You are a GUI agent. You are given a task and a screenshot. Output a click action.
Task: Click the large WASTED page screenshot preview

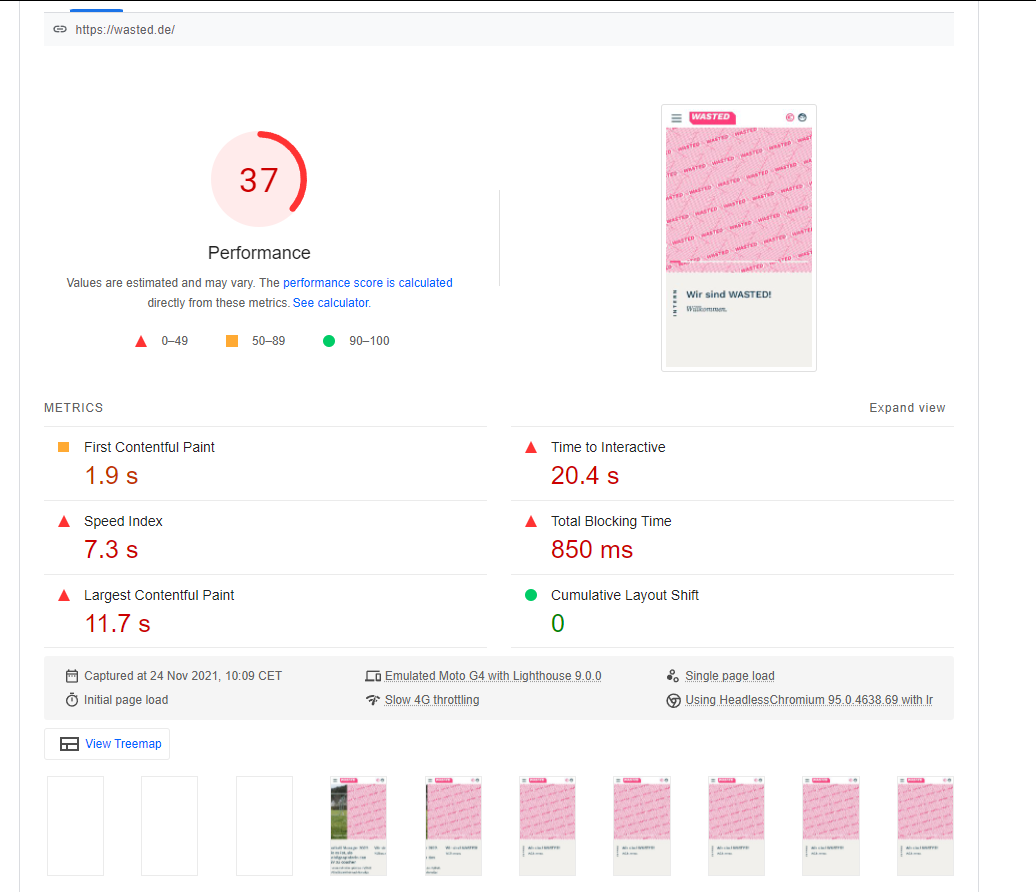(738, 238)
